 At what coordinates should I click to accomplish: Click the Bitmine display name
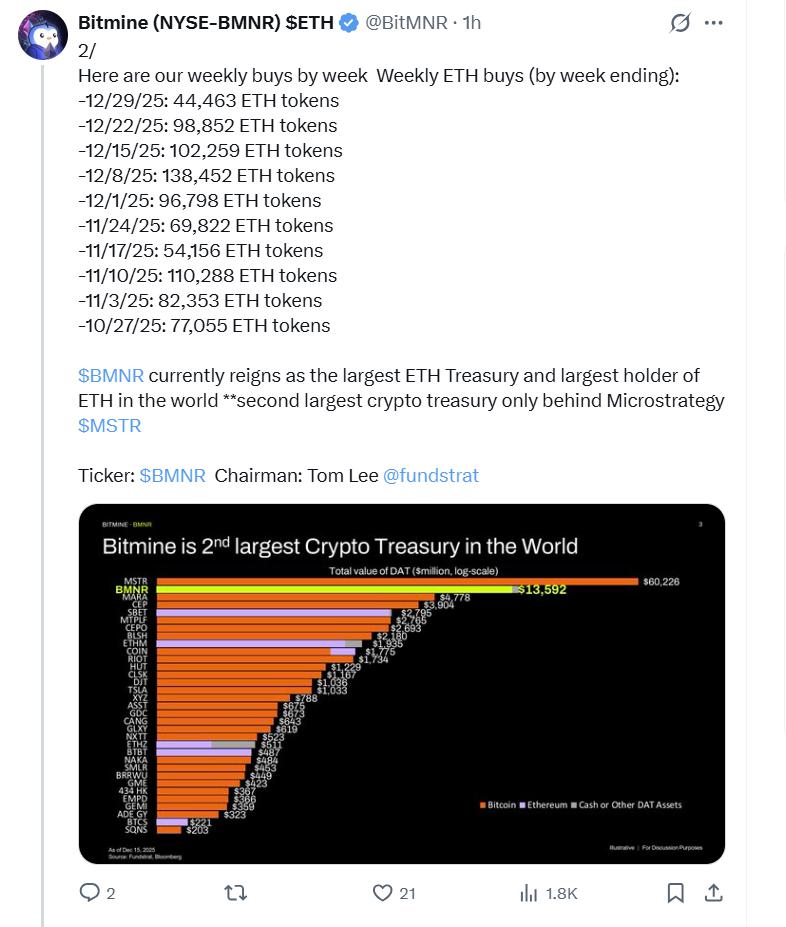click(x=206, y=22)
